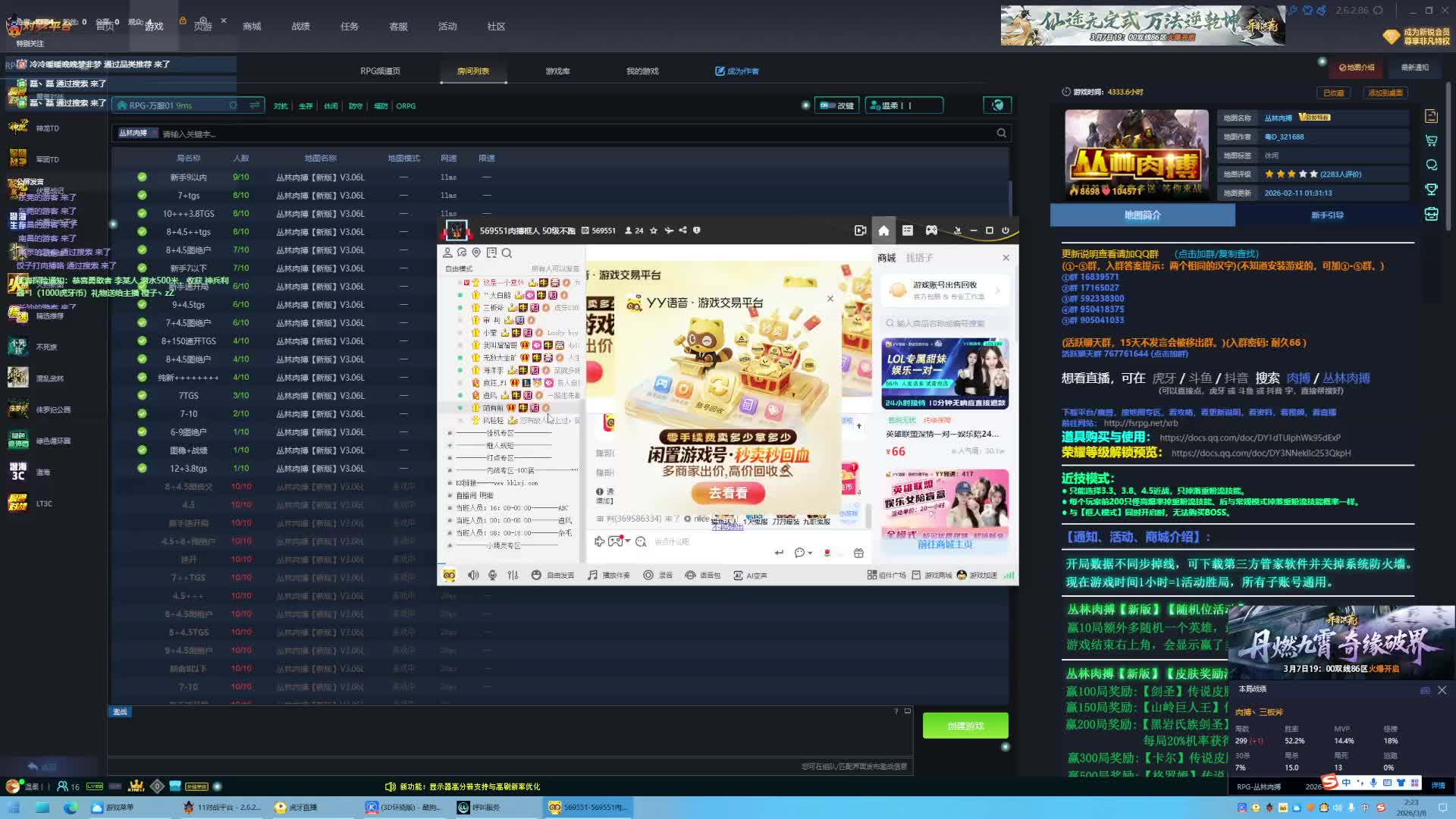Switch to the 游戏库 tab
The height and width of the screenshot is (819, 1456).
coord(557,71)
